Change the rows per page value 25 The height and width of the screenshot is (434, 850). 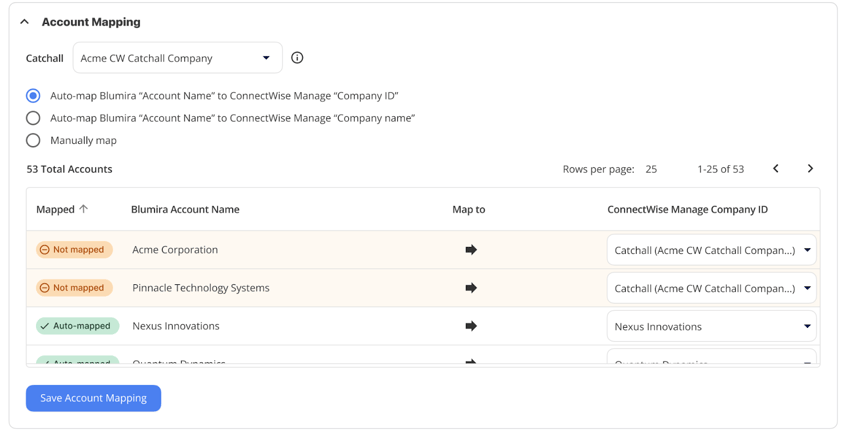651,169
